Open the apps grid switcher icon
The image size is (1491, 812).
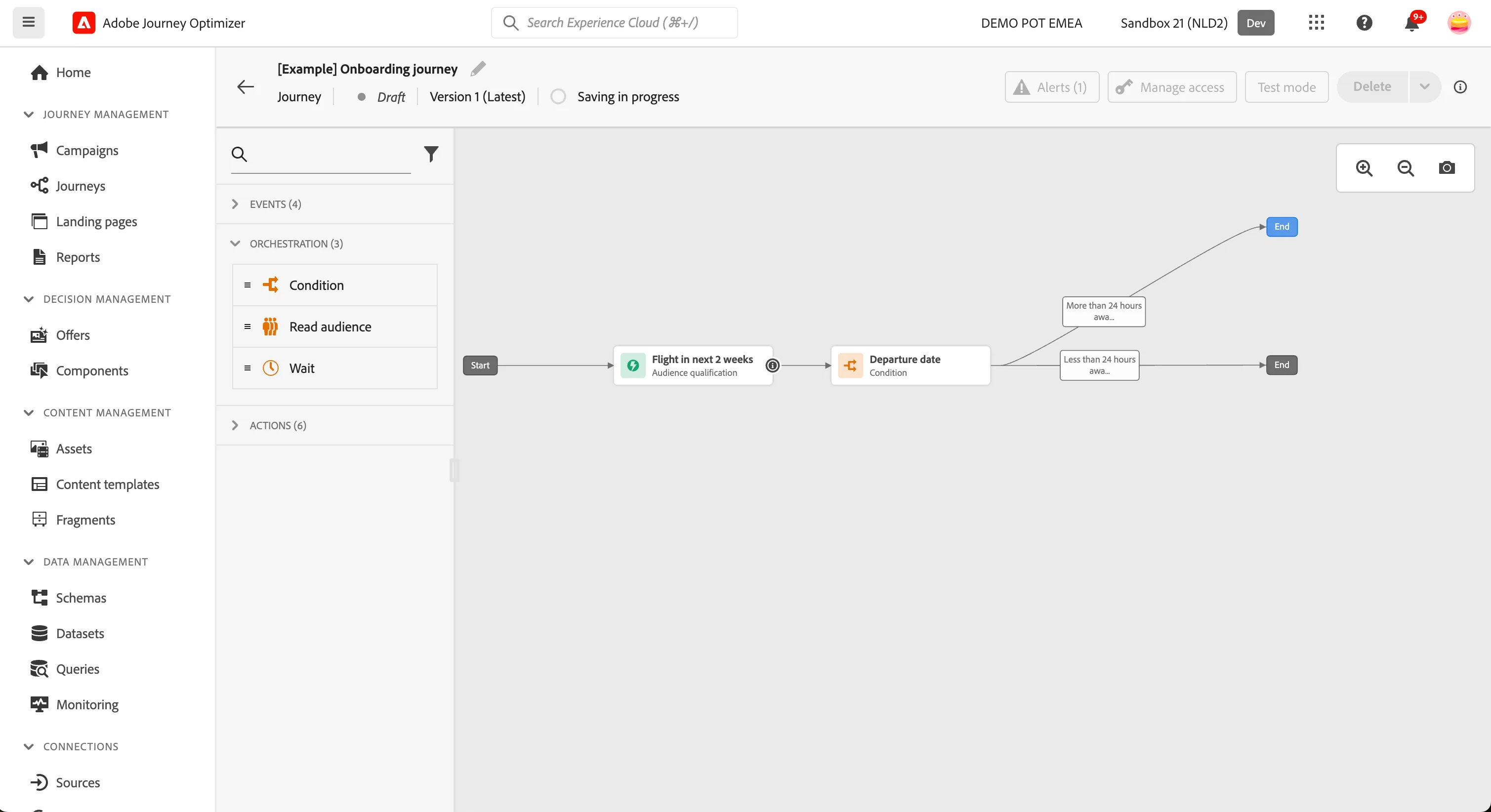point(1316,23)
